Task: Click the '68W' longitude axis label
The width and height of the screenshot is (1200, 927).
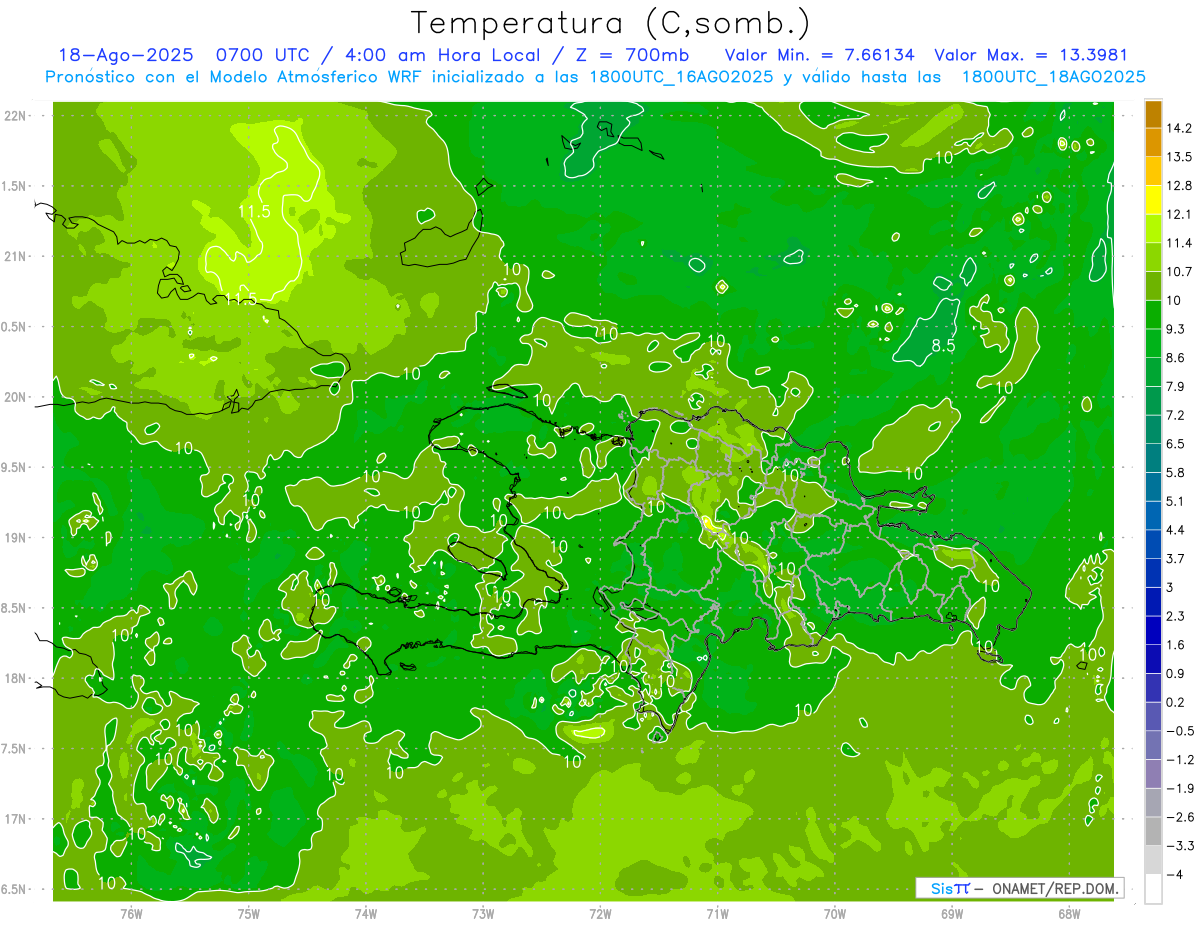Action: tap(1069, 914)
